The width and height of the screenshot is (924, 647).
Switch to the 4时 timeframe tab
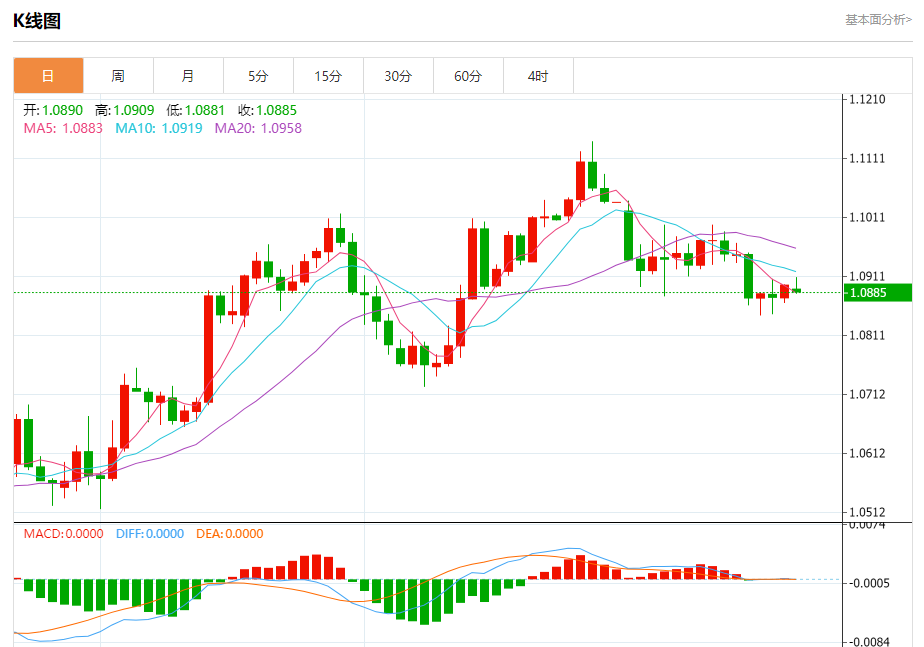pos(538,76)
